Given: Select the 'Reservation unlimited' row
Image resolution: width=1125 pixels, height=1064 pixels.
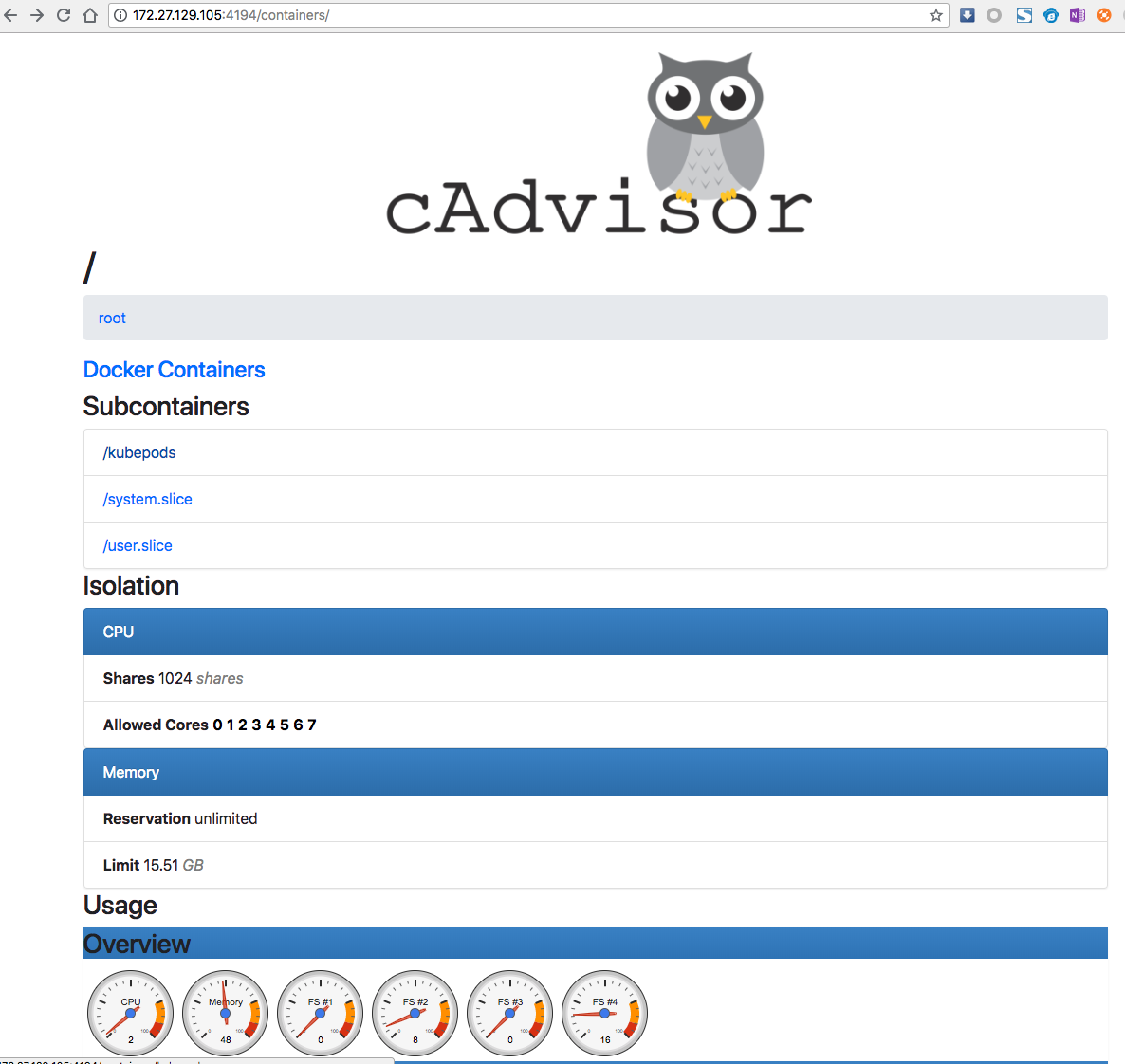Looking at the screenshot, I should (x=596, y=818).
